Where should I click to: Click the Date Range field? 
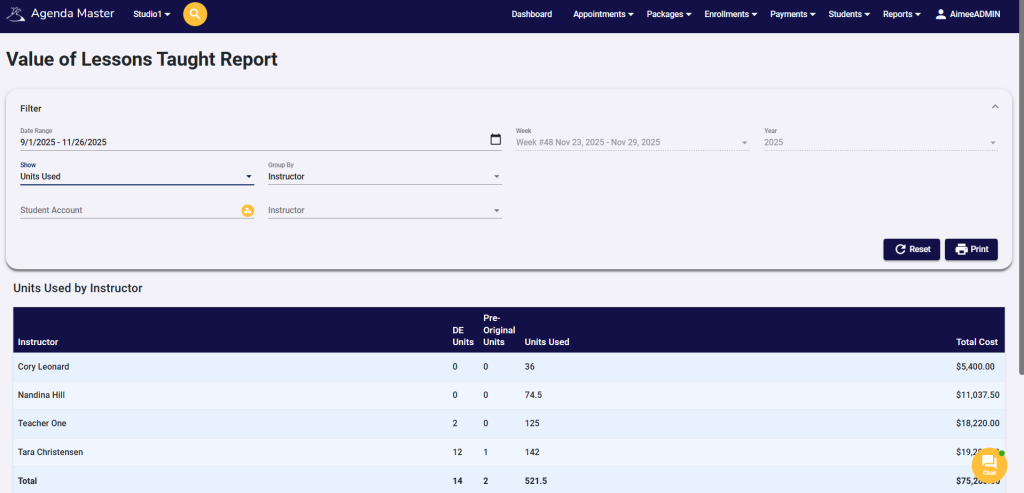click(250, 142)
